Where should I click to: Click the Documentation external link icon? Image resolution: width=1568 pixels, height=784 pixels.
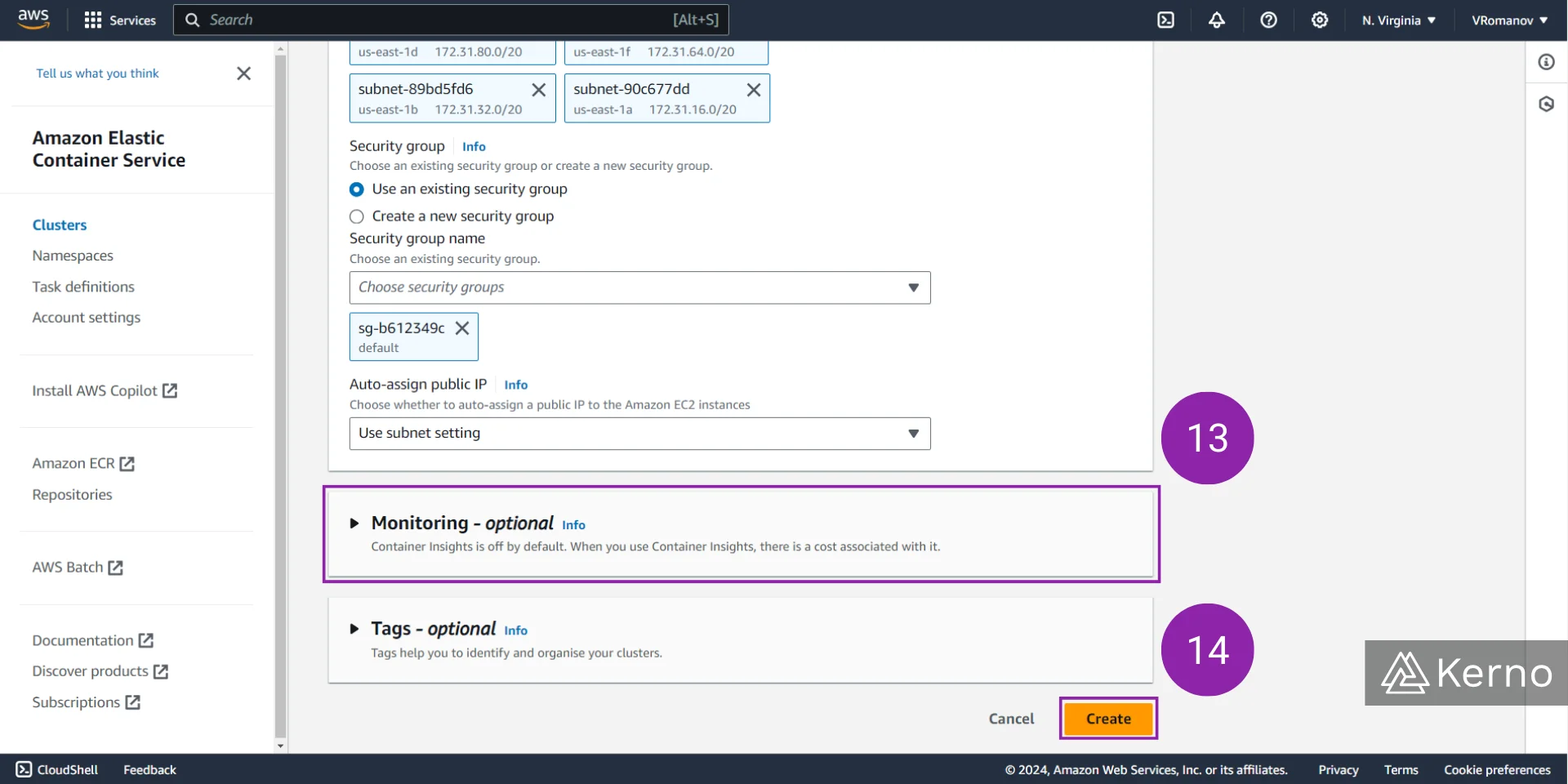coord(146,641)
